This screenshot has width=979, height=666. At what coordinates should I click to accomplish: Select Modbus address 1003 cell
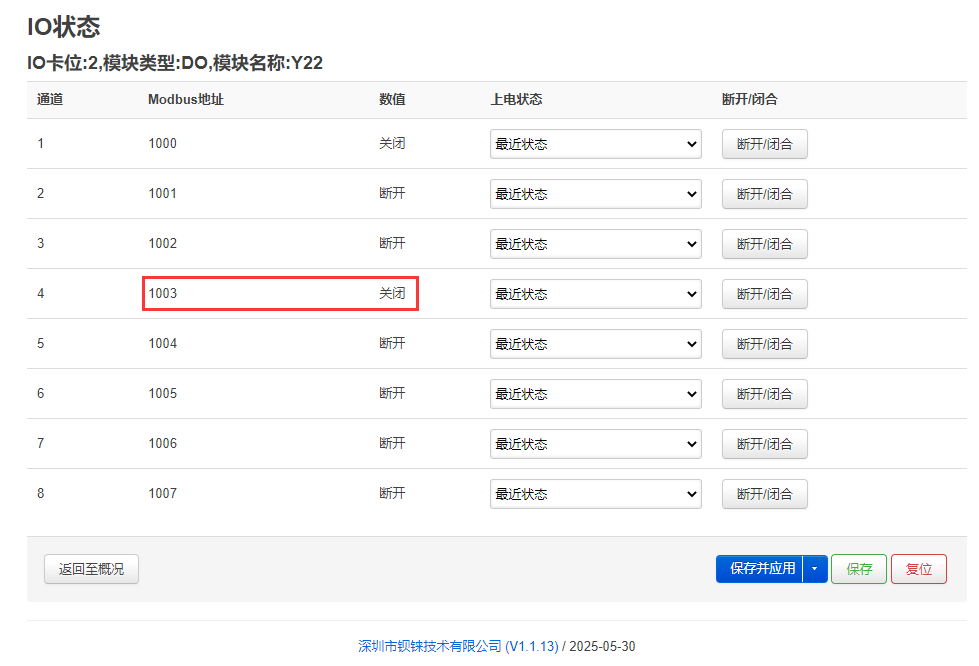[162, 293]
